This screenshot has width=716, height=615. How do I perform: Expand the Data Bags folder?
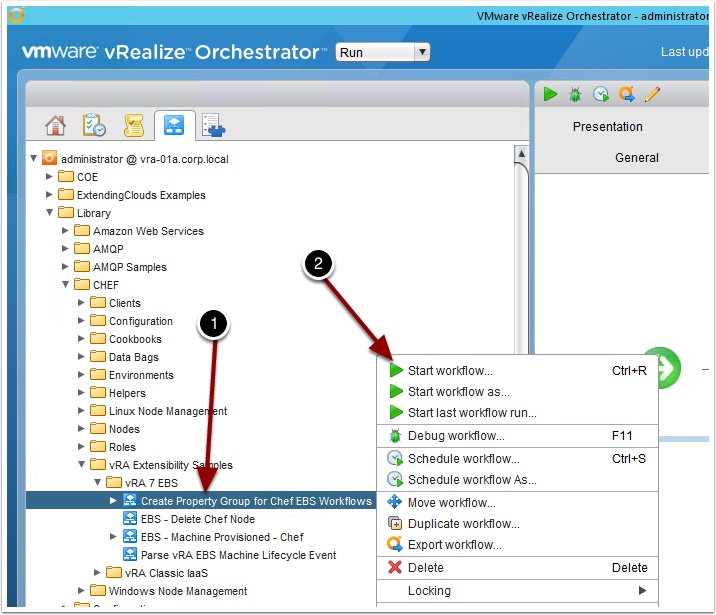click(x=81, y=356)
